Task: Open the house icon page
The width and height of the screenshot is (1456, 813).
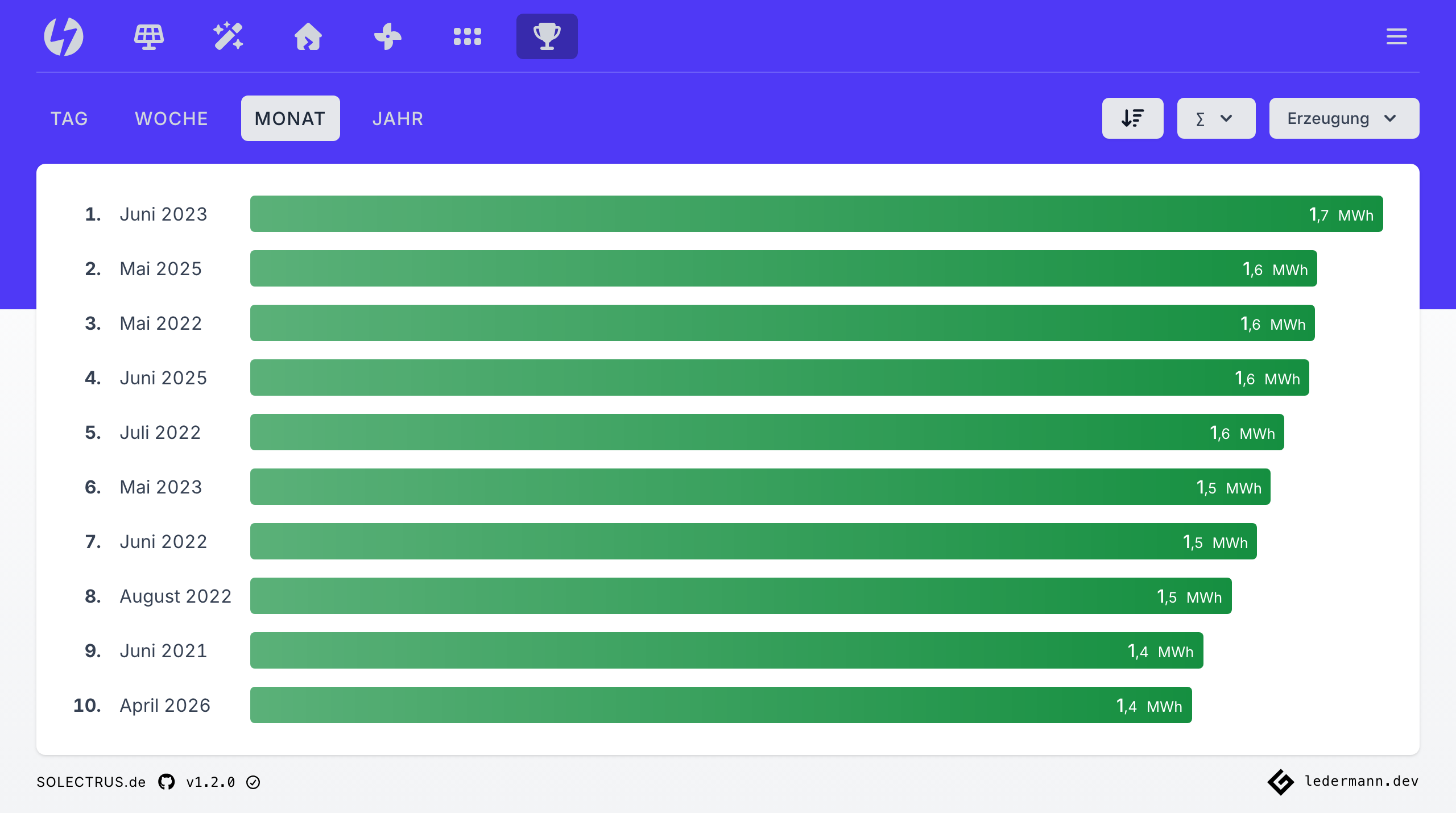Action: (x=308, y=36)
